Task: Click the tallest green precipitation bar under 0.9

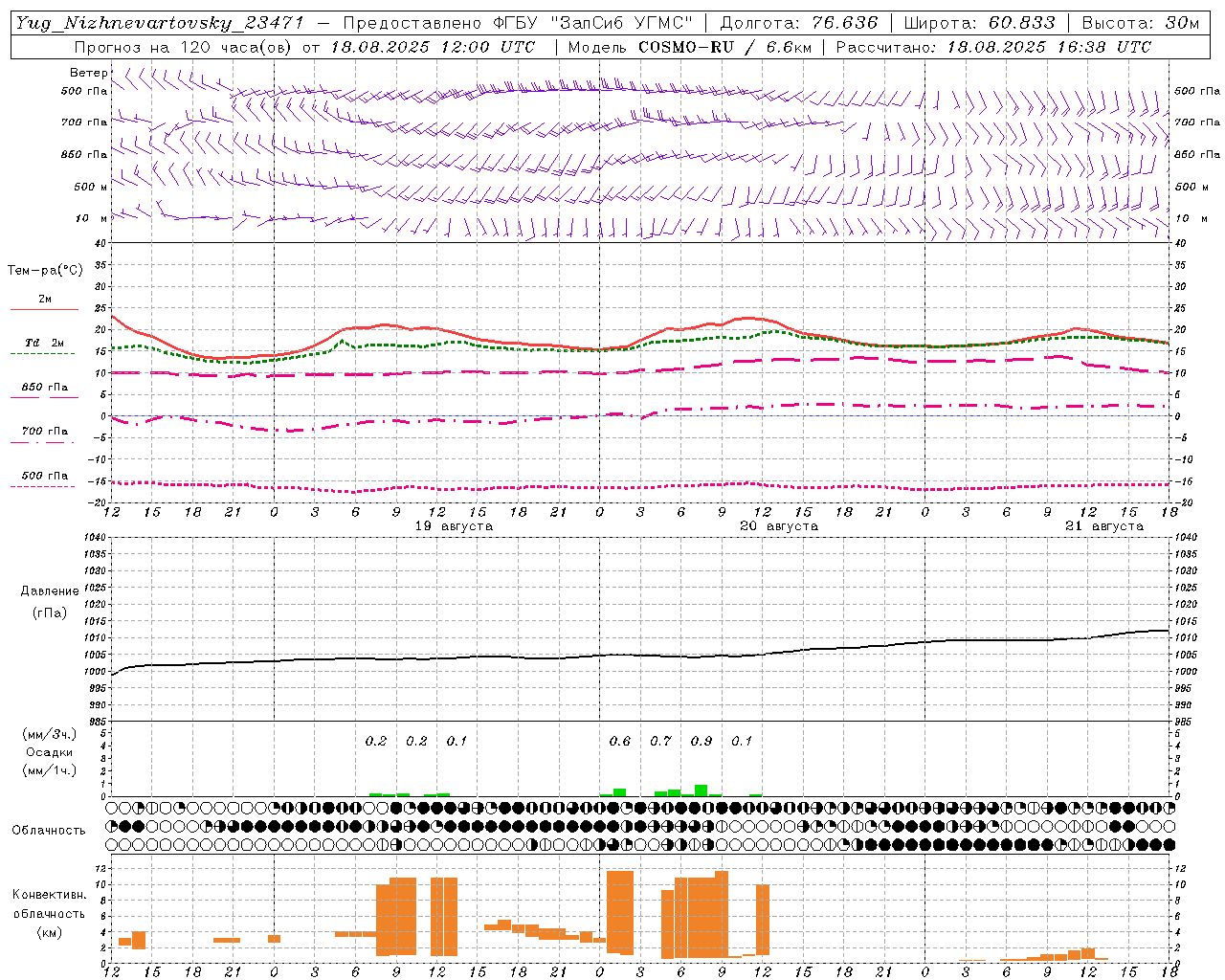Action: coord(702,791)
